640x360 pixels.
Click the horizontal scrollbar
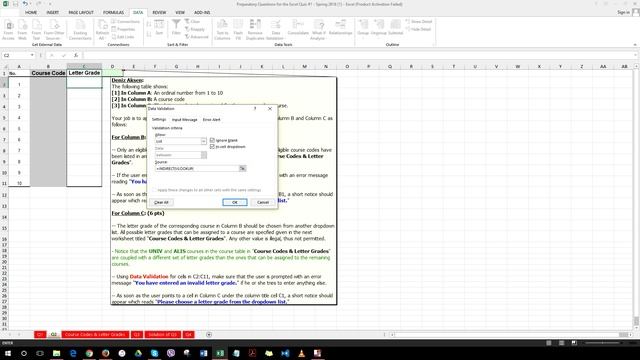pyautogui.click(x=510, y=335)
